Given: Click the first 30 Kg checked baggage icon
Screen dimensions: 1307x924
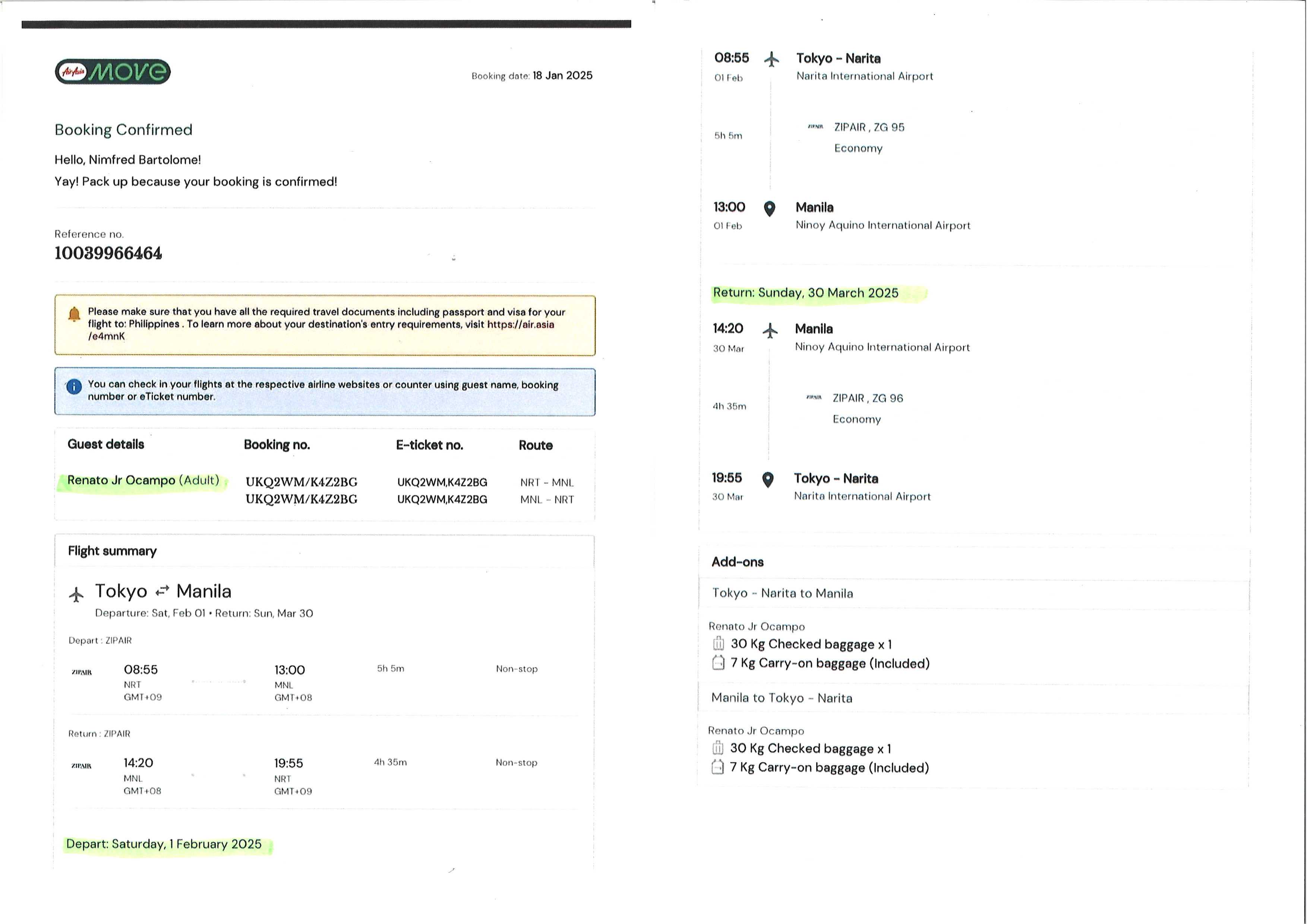Looking at the screenshot, I should point(719,643).
